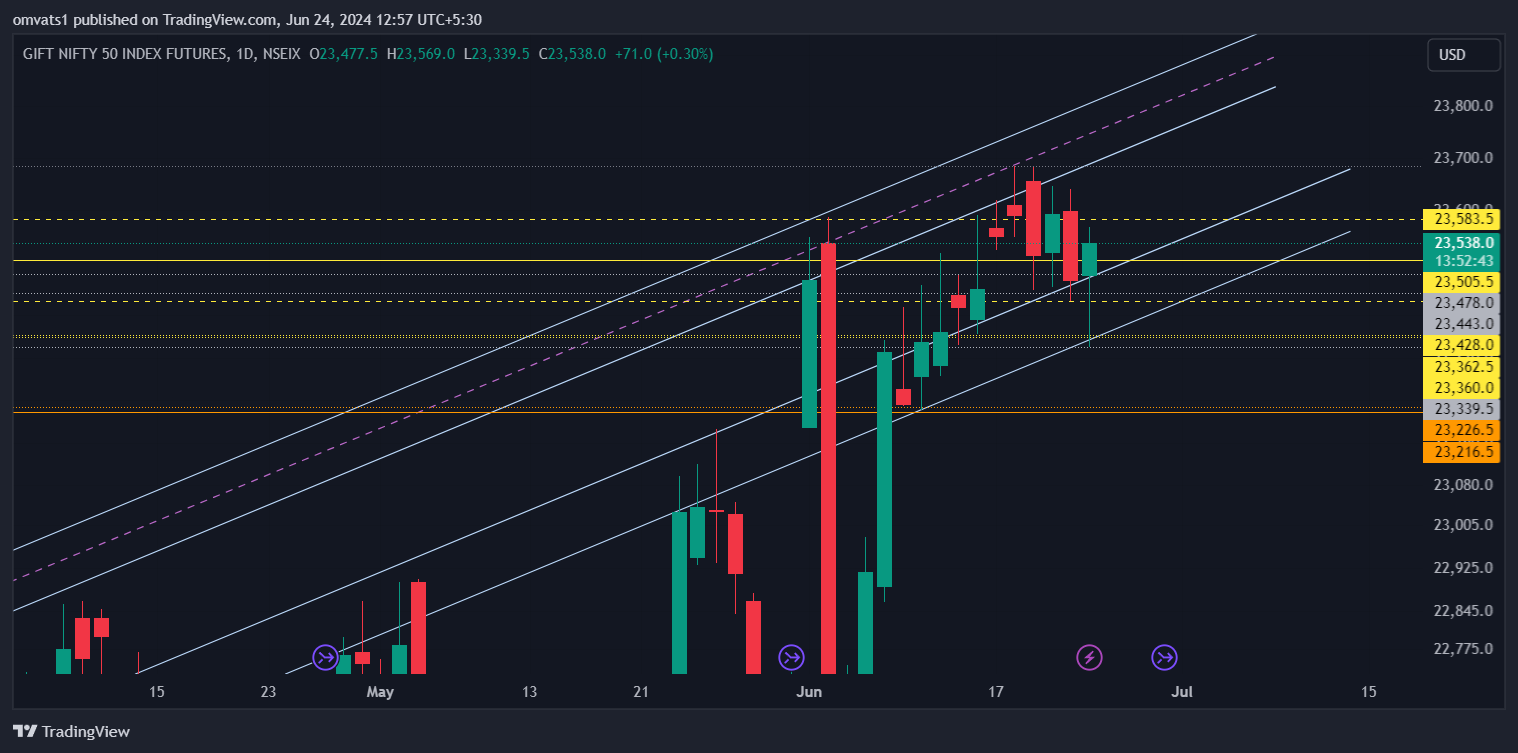Click the May label on time axis
Image resolution: width=1518 pixels, height=753 pixels.
pos(380,692)
